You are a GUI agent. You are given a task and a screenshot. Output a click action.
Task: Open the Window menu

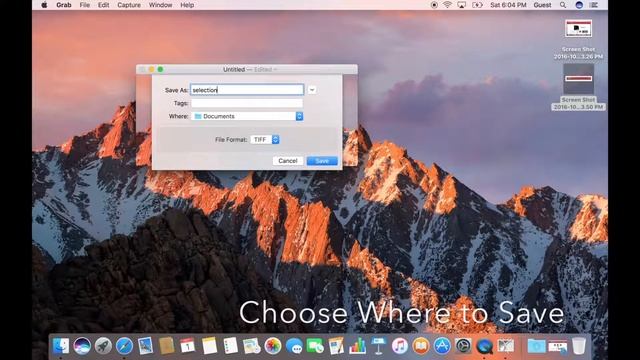tap(160, 5)
